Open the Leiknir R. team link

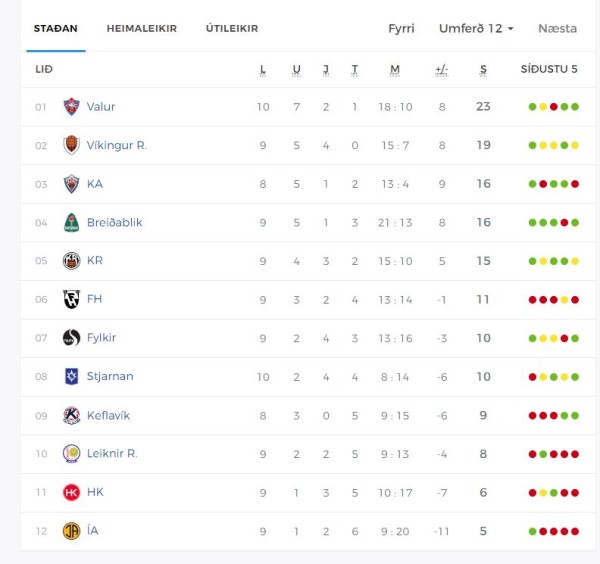click(x=112, y=453)
